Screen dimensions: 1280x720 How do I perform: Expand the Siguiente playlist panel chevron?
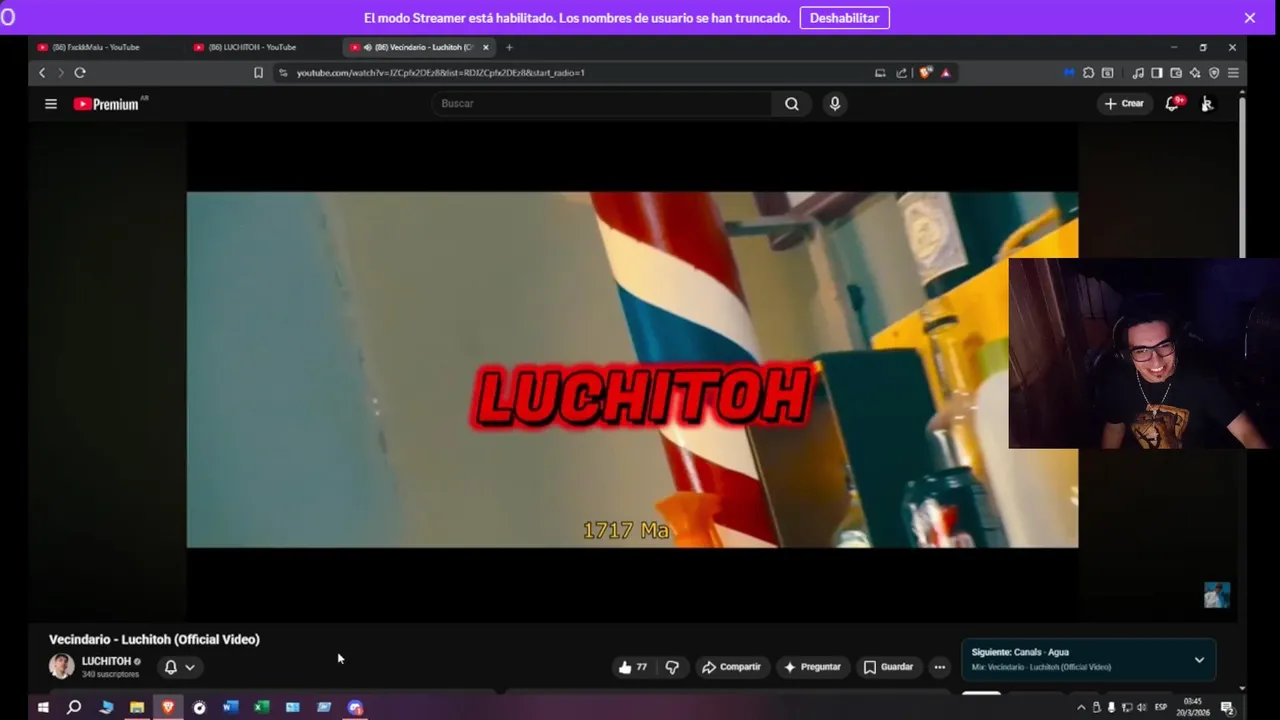click(1199, 660)
